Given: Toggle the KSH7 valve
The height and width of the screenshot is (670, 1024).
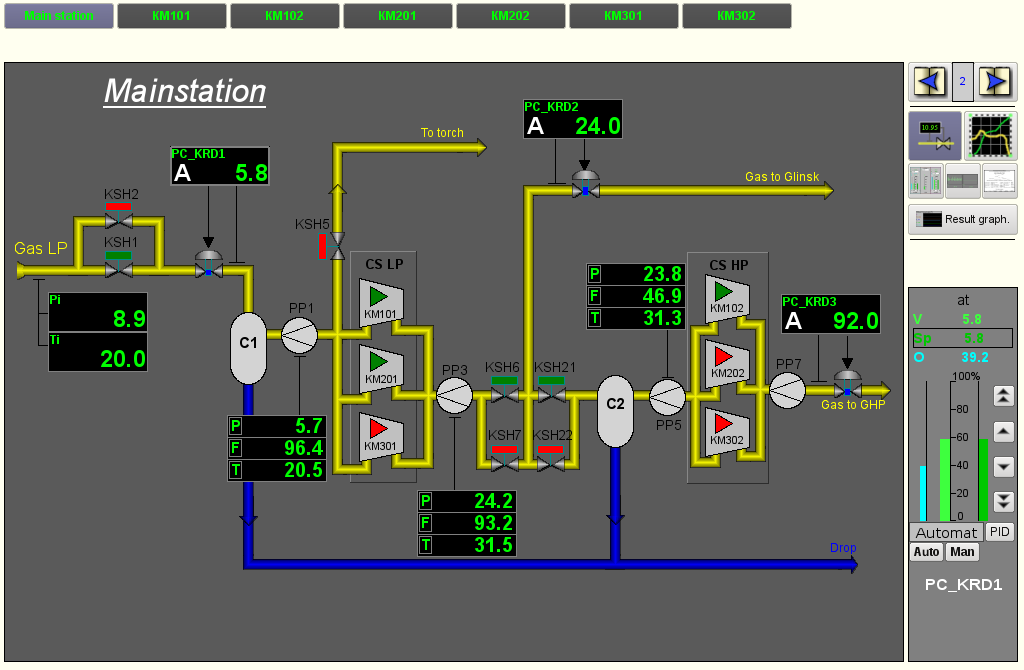Looking at the screenshot, I should tap(504, 463).
